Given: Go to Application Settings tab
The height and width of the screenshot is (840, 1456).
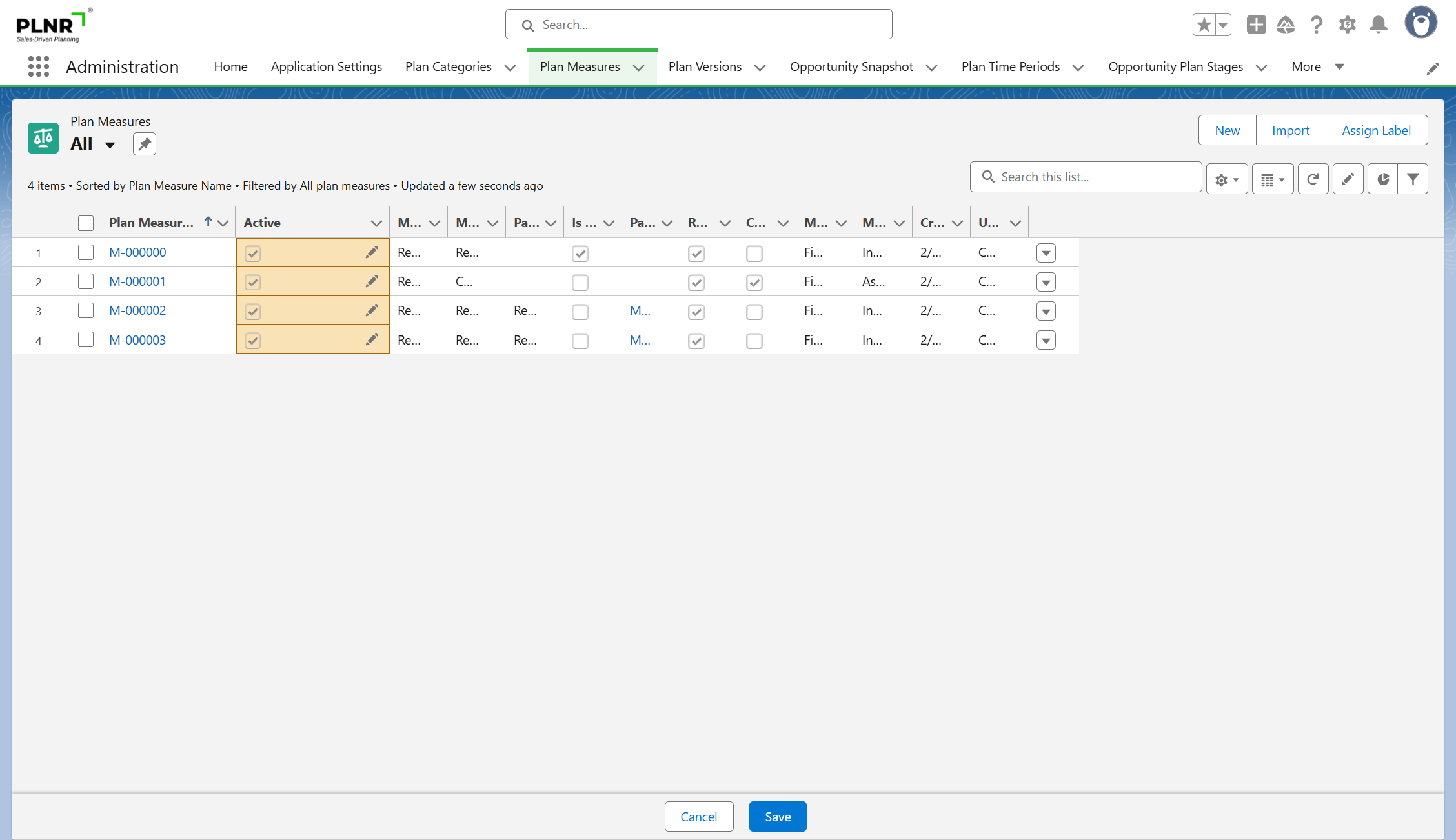Looking at the screenshot, I should click(326, 66).
